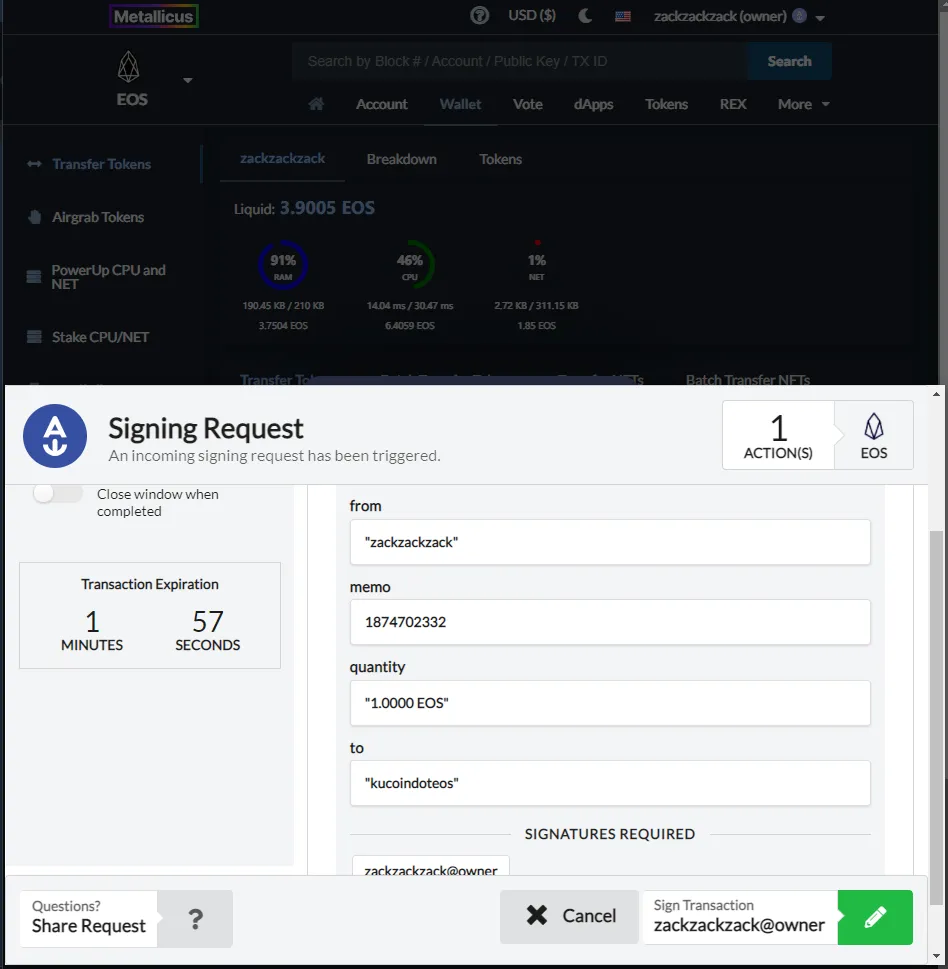Click the Liquid 3.9005 EOS balance
The width and height of the screenshot is (948, 969).
[304, 208]
